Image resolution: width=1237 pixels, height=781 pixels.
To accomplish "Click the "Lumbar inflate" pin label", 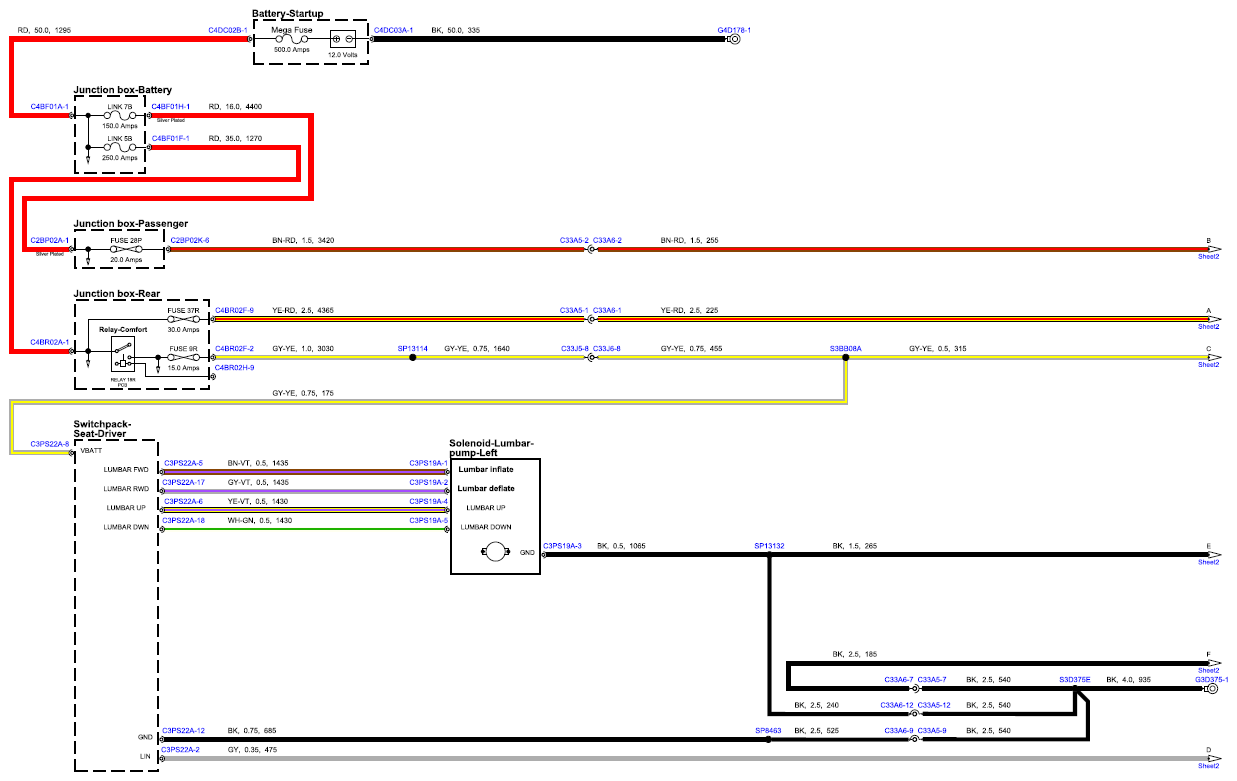I will (486, 469).
